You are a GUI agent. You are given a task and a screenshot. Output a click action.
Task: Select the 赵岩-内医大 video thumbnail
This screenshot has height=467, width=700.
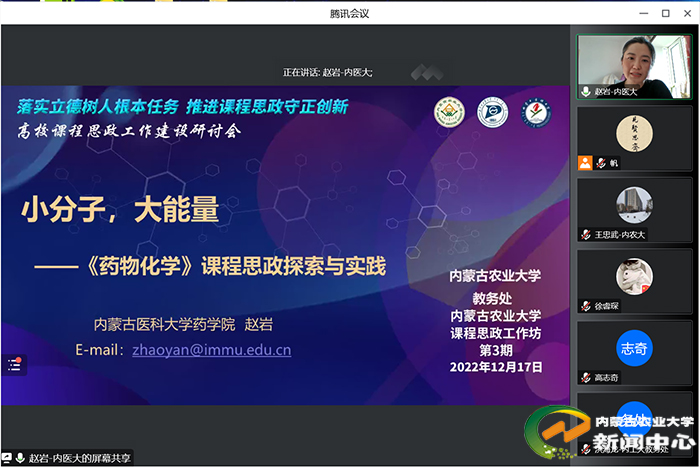(x=634, y=67)
